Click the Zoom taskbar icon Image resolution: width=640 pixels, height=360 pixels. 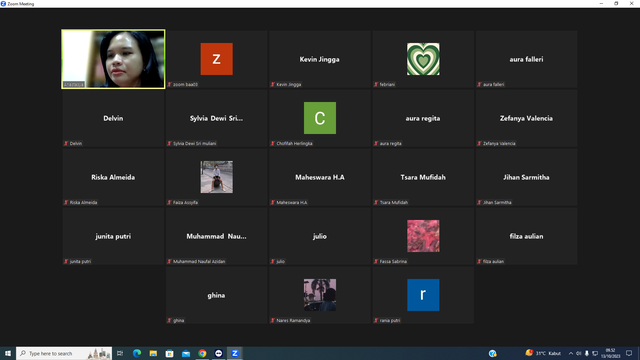pos(235,353)
